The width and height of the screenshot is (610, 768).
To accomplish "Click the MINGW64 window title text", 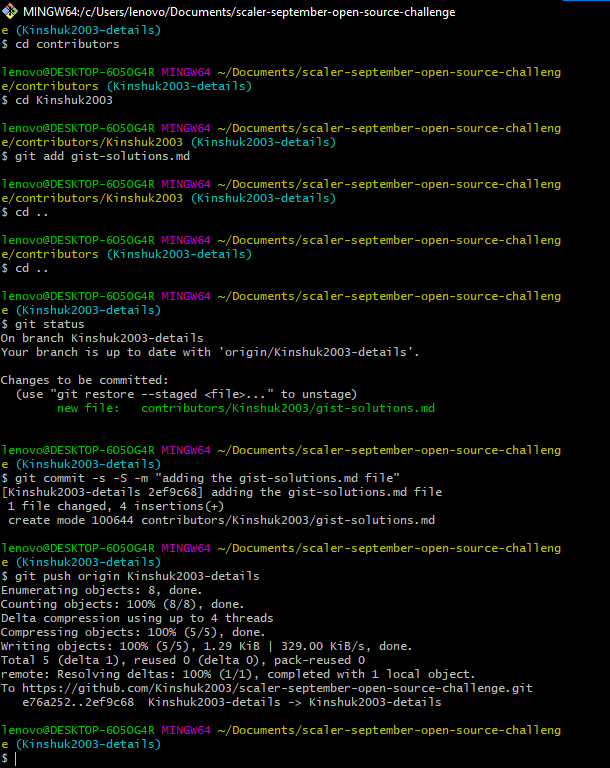I will (x=239, y=12).
